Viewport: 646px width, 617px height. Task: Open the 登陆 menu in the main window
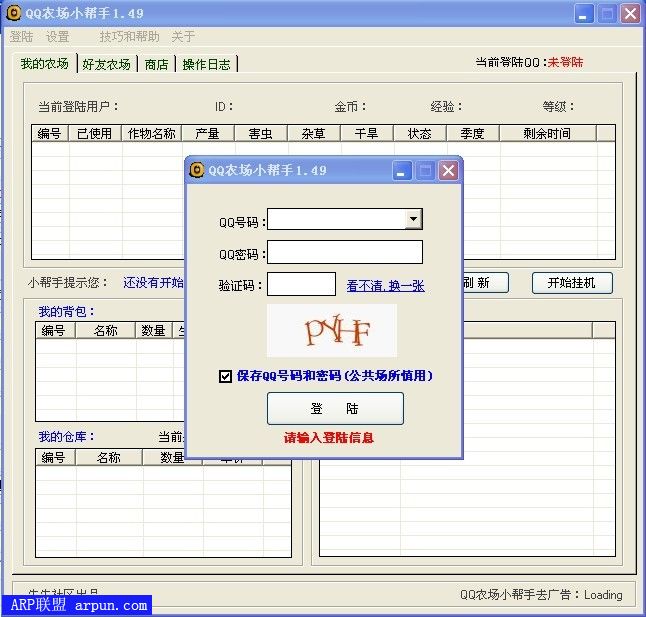coord(21,37)
